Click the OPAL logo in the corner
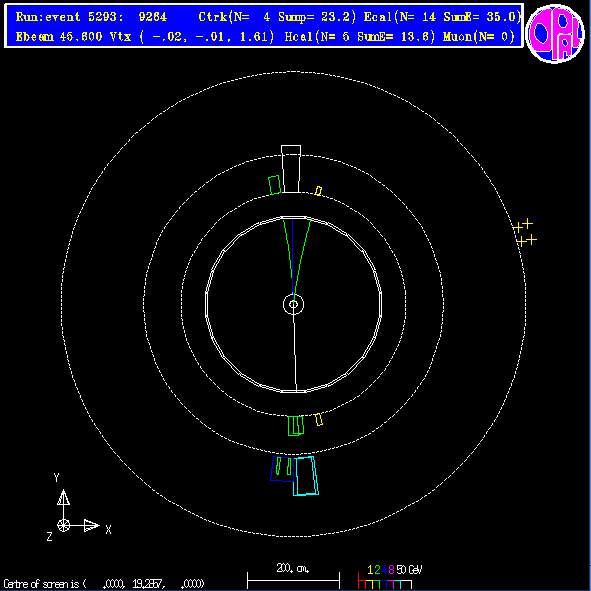Image resolution: width=591 pixels, height=591 pixels. (555, 33)
